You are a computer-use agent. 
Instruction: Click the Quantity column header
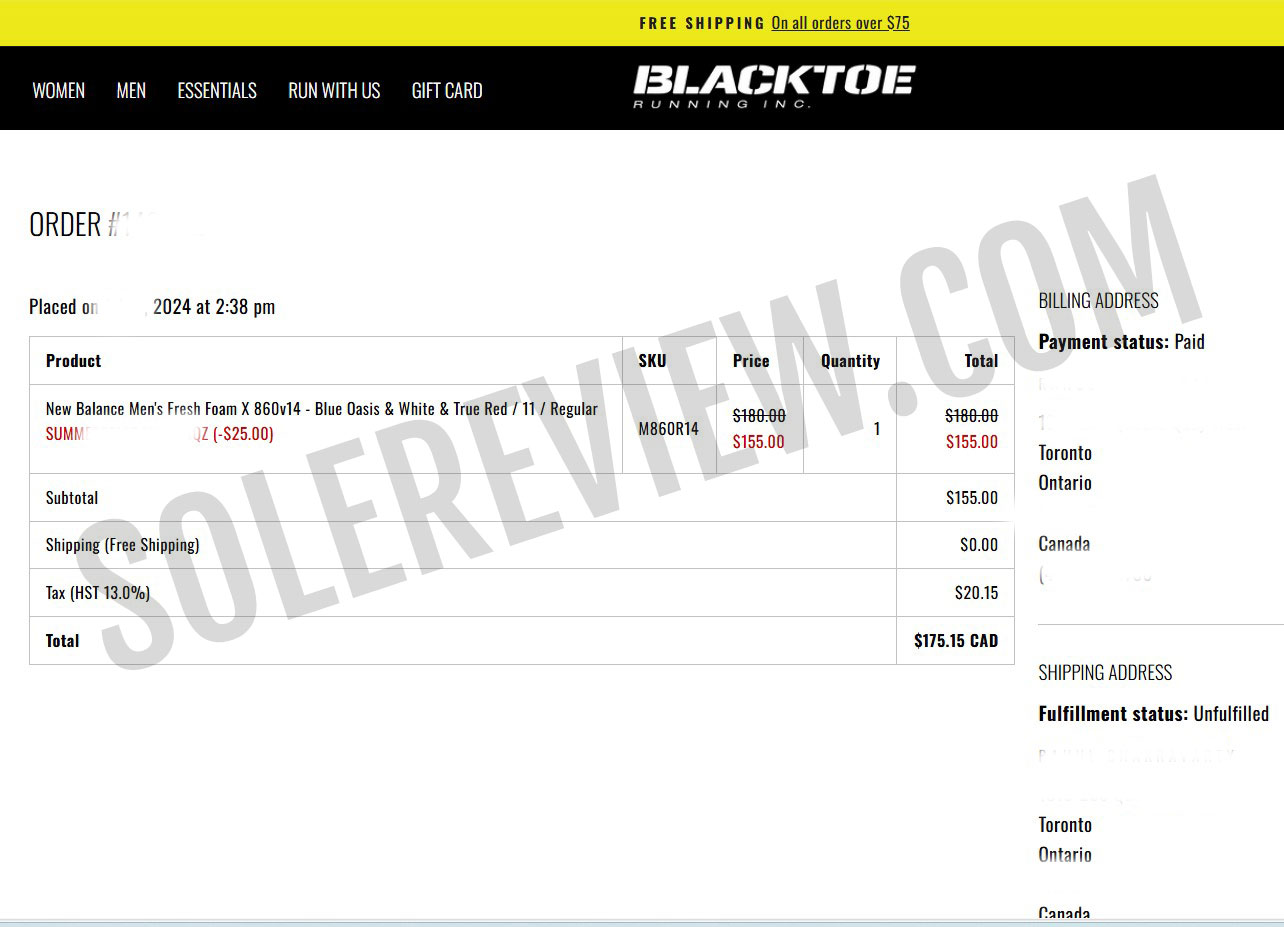point(850,361)
